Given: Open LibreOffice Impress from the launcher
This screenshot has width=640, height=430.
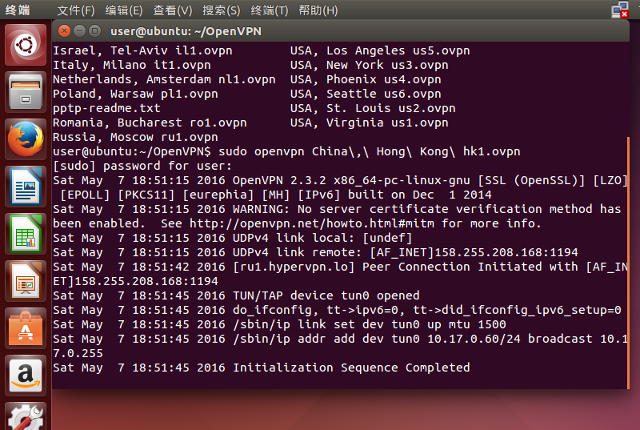Looking at the screenshot, I should tap(25, 281).
